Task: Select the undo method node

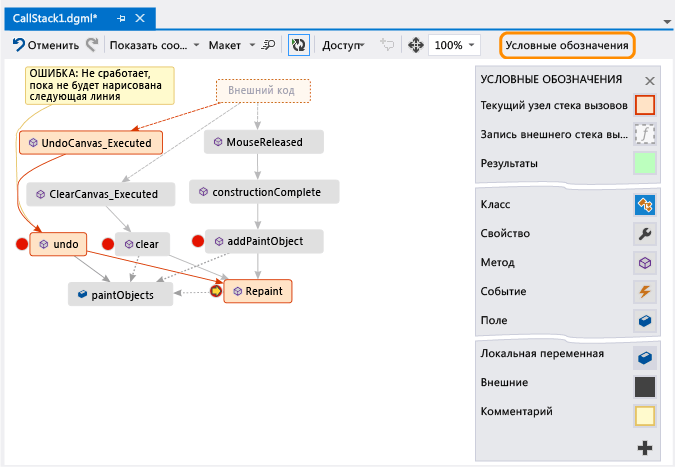Action: pos(58,244)
